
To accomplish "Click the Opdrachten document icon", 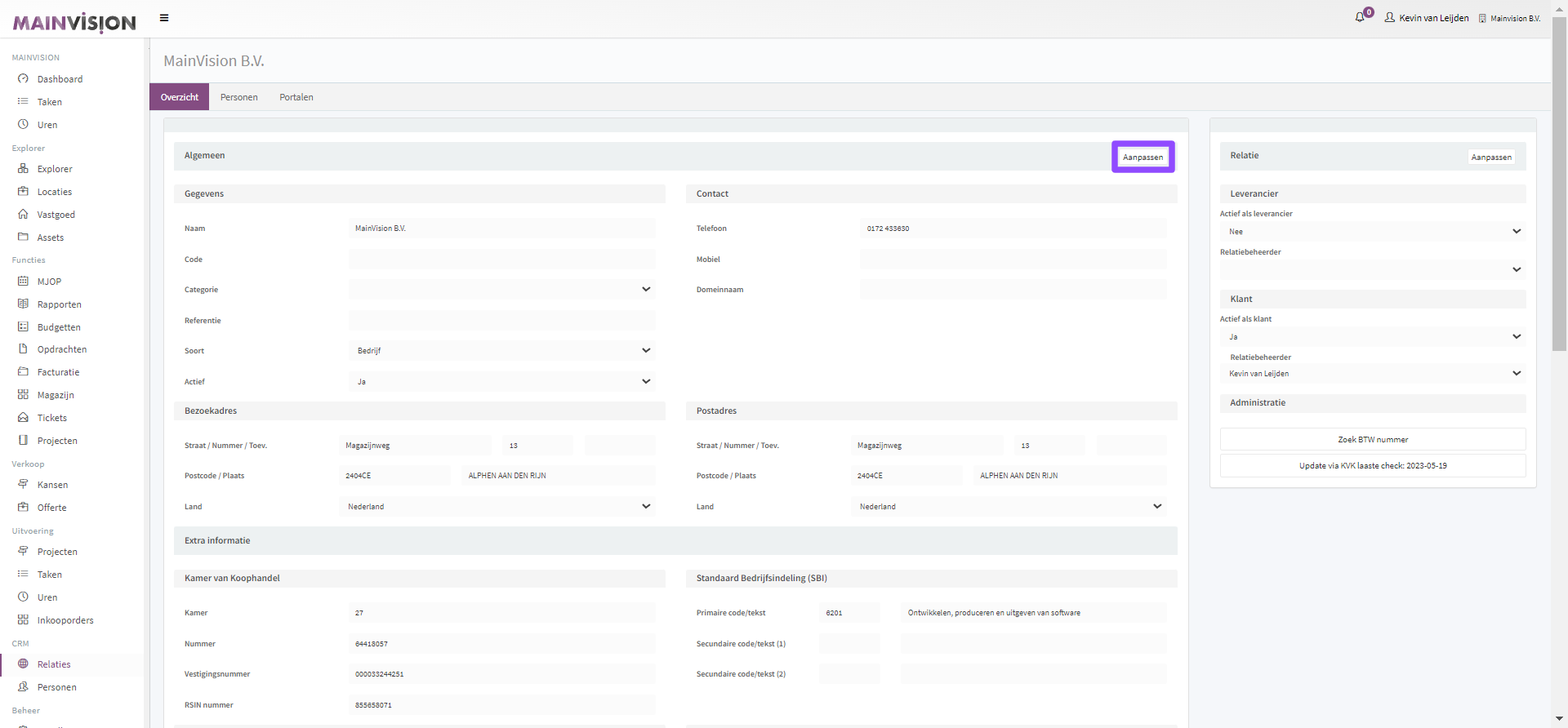I will (x=23, y=349).
